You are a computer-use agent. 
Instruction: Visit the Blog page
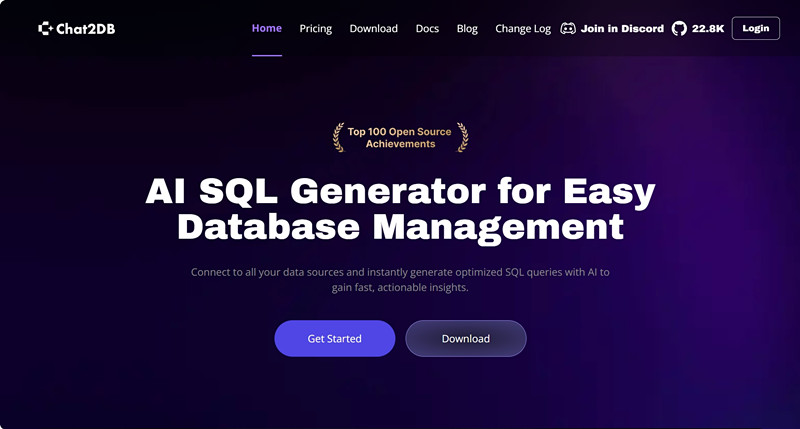467,29
